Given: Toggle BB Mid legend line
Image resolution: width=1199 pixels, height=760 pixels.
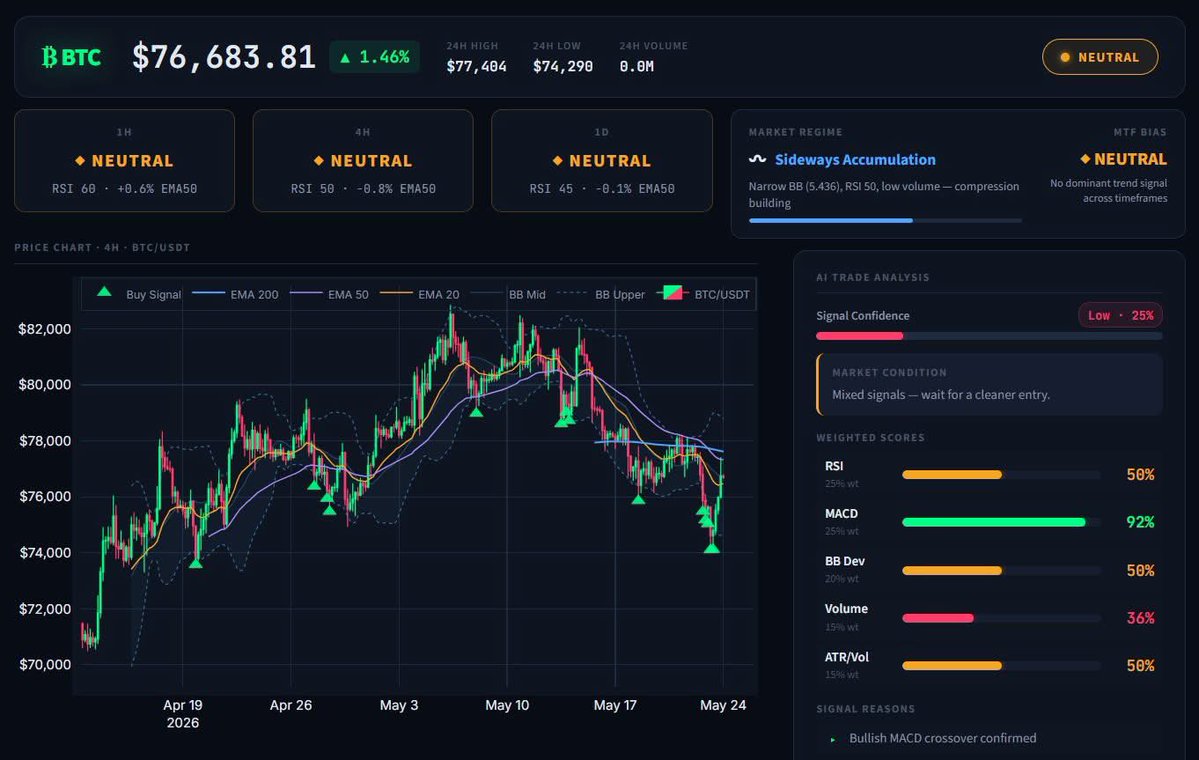Looking at the screenshot, I should pyautogui.click(x=509, y=294).
